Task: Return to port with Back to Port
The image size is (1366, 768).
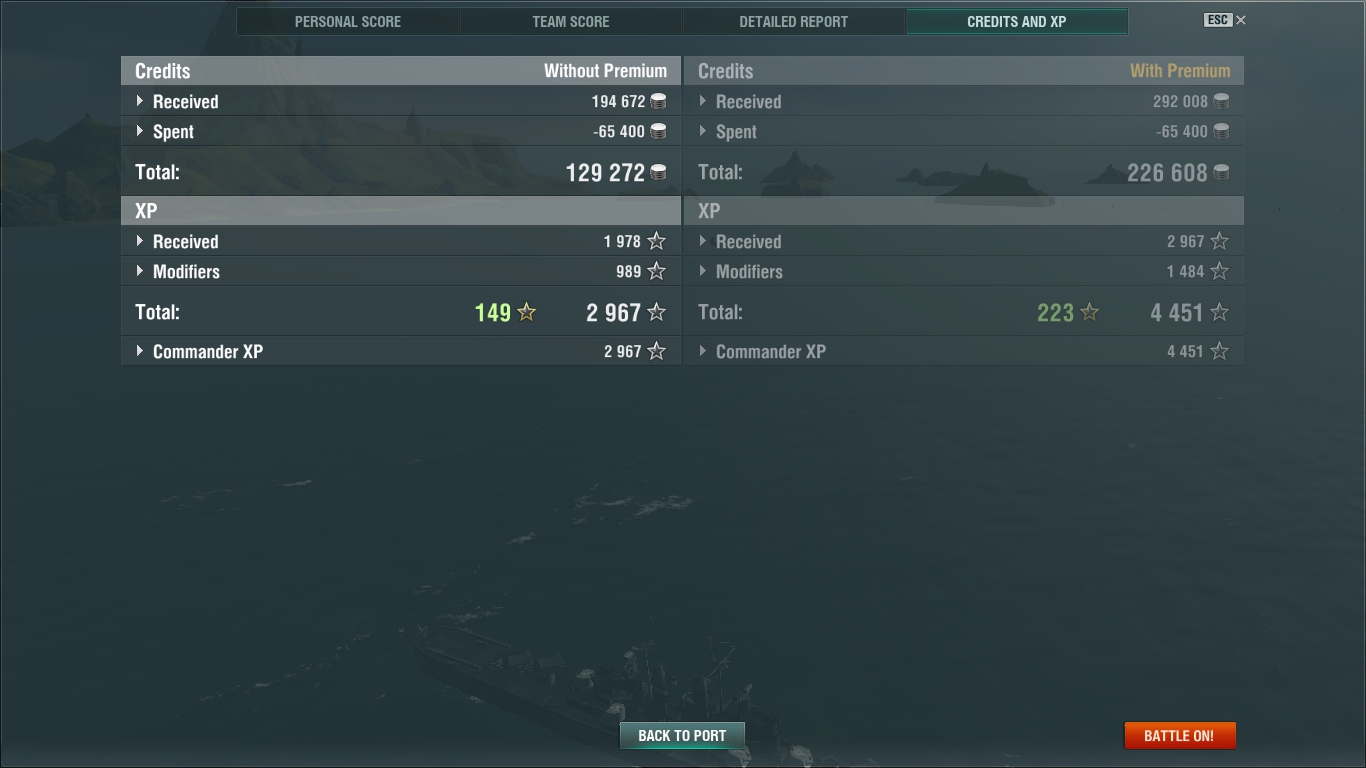Action: coord(682,735)
